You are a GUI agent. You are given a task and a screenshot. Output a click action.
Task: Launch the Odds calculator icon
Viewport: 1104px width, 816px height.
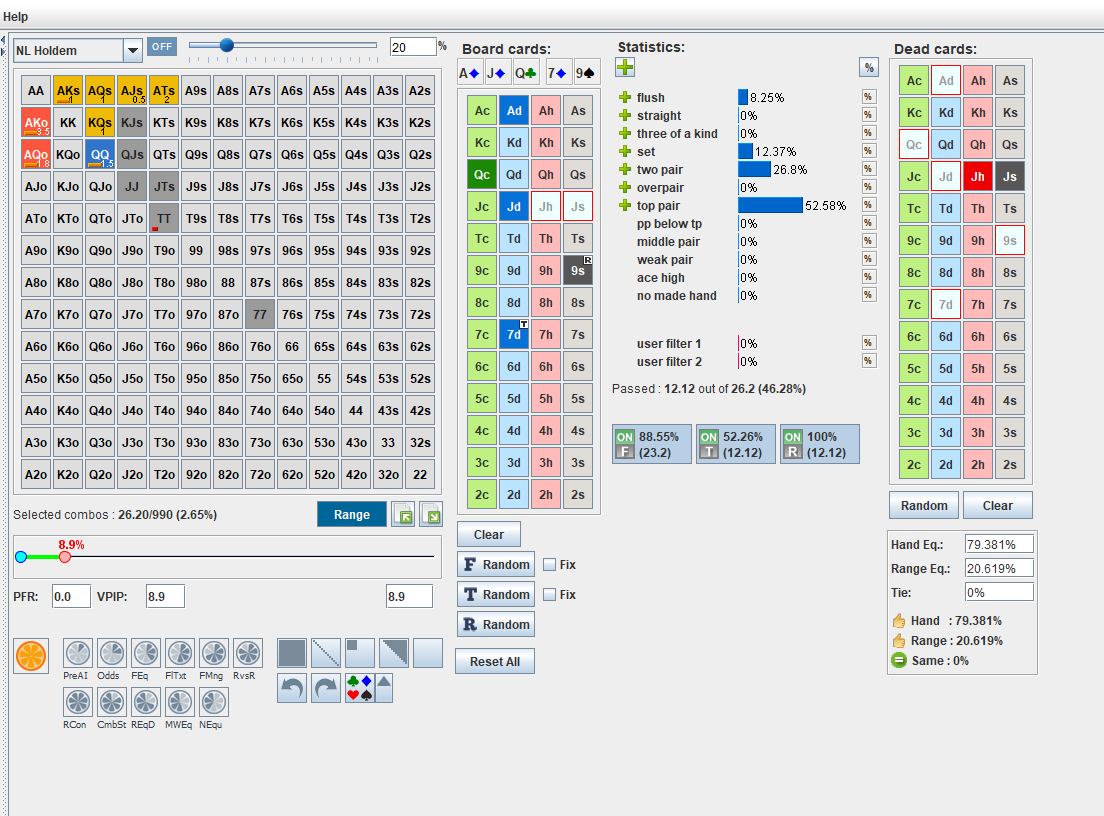pyautogui.click(x=112, y=654)
